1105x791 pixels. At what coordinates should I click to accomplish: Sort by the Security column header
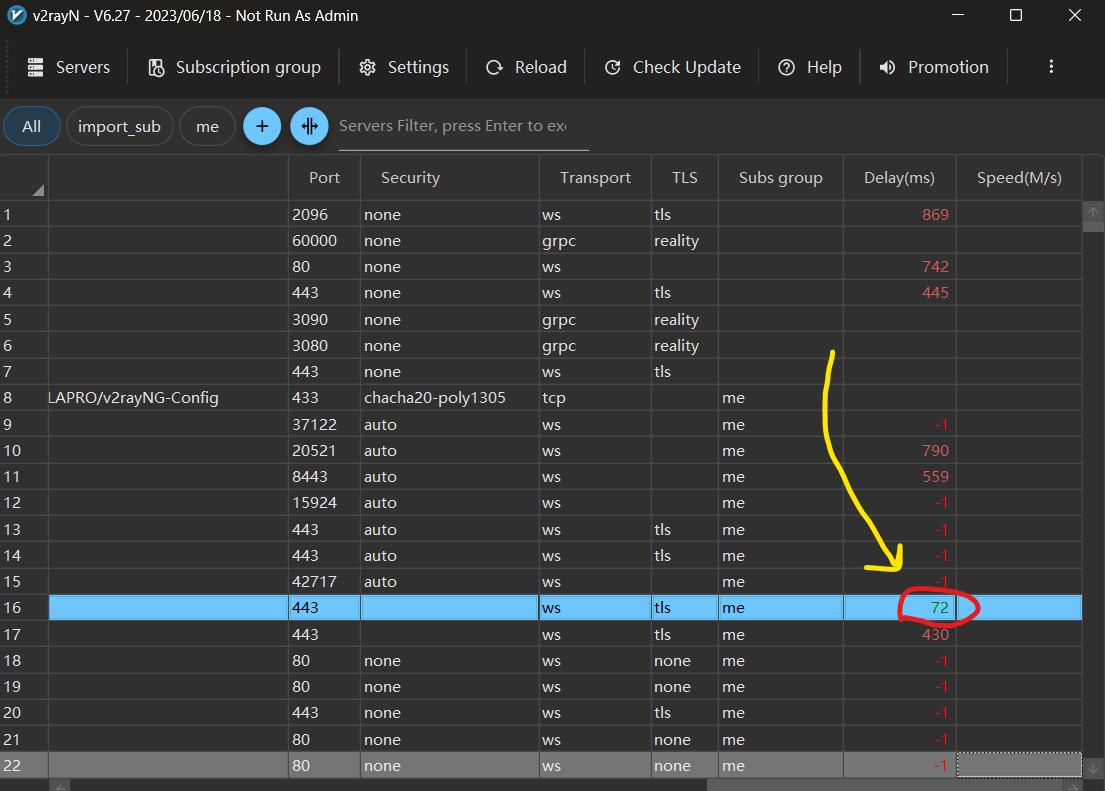[x=450, y=178]
